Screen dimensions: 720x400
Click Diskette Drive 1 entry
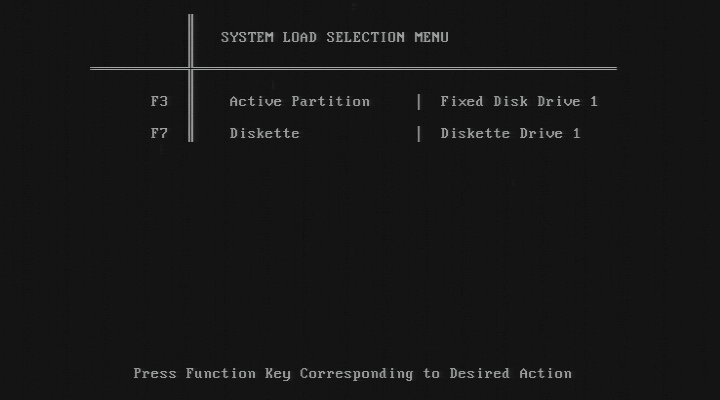tap(510, 133)
